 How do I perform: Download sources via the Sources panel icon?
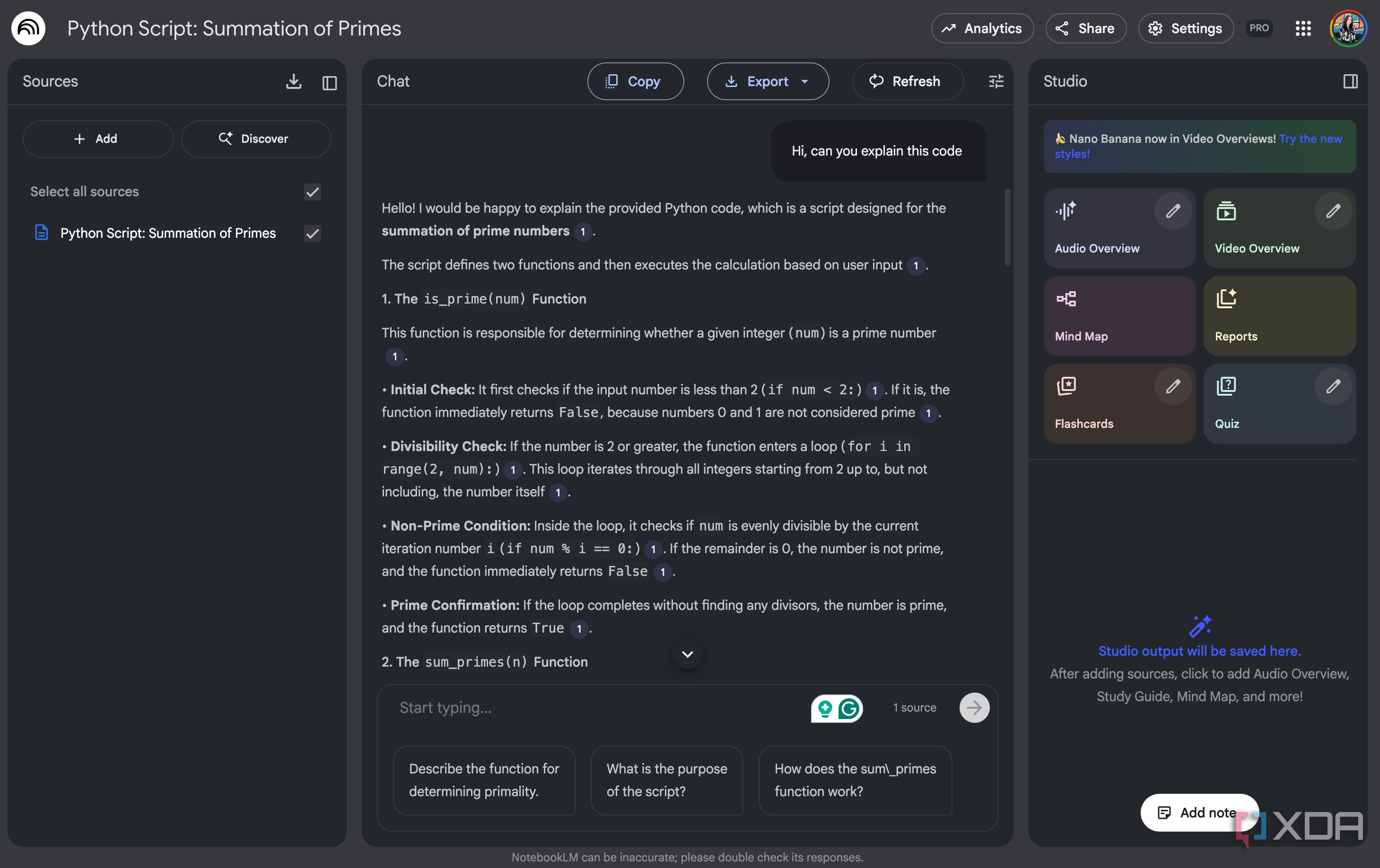click(x=293, y=81)
